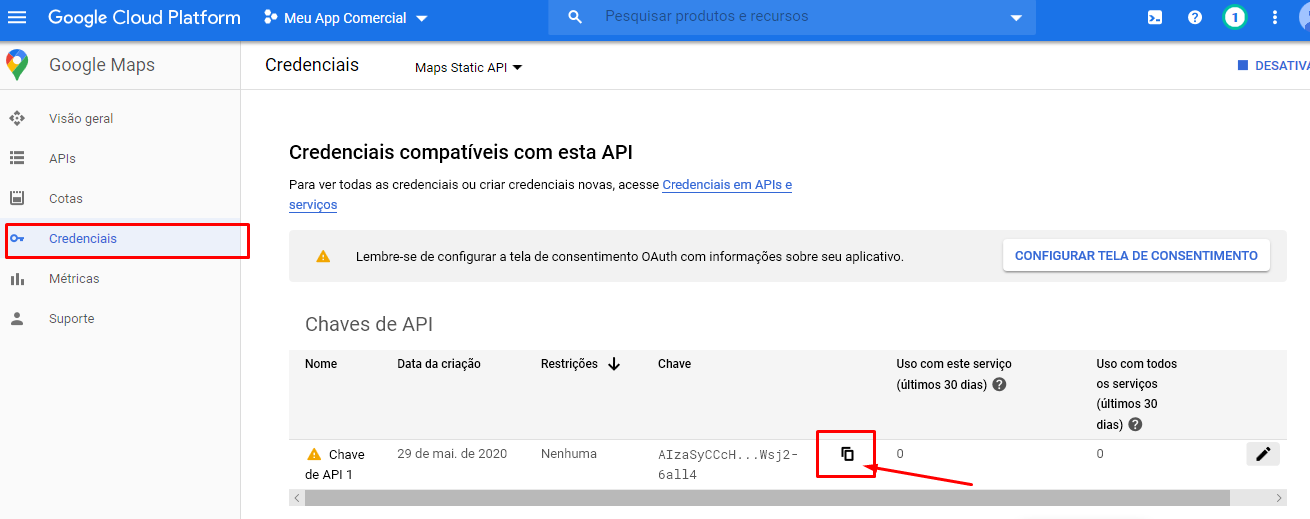Click the Suporte person icon
1310x519 pixels.
(17, 319)
